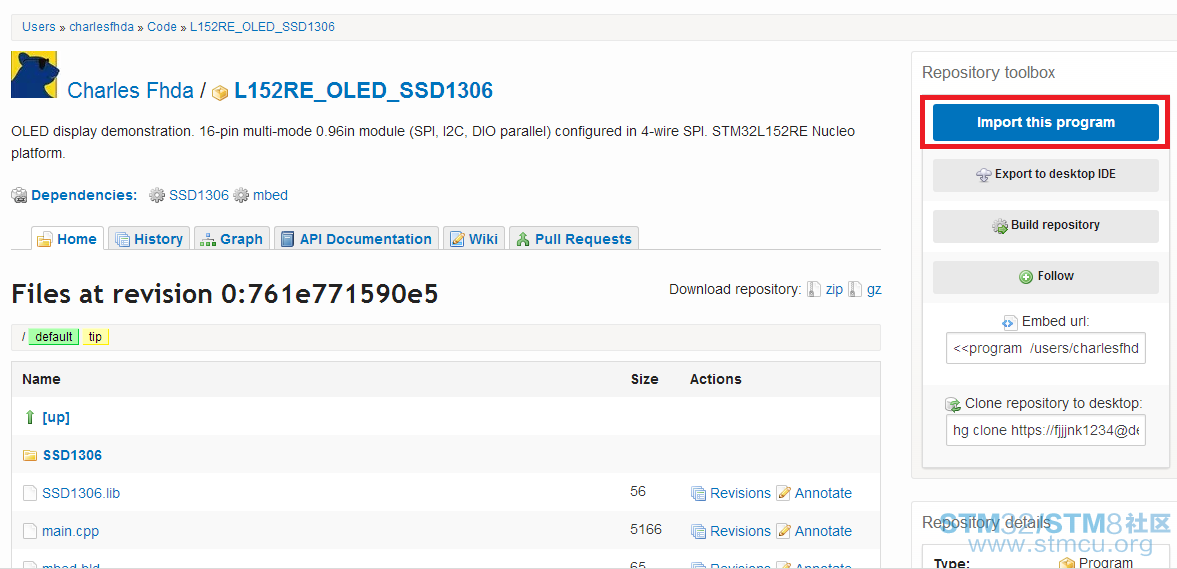Open the SSD1306 folder

[72, 455]
